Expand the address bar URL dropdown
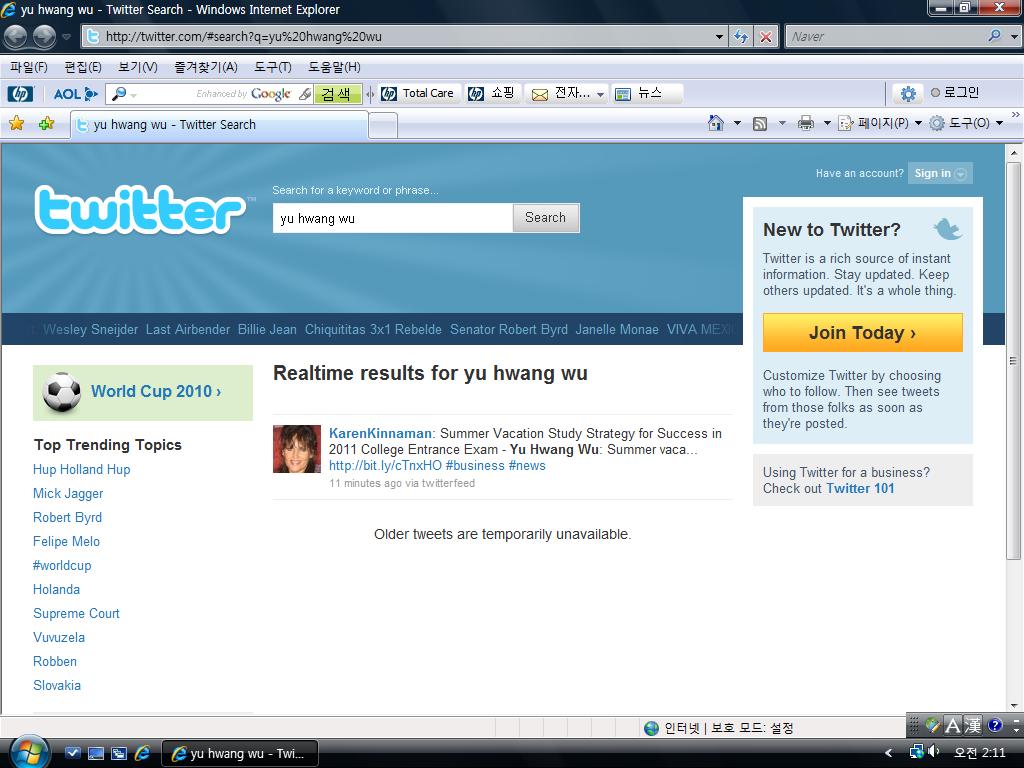Screen dimensions: 1024x768 point(719,37)
